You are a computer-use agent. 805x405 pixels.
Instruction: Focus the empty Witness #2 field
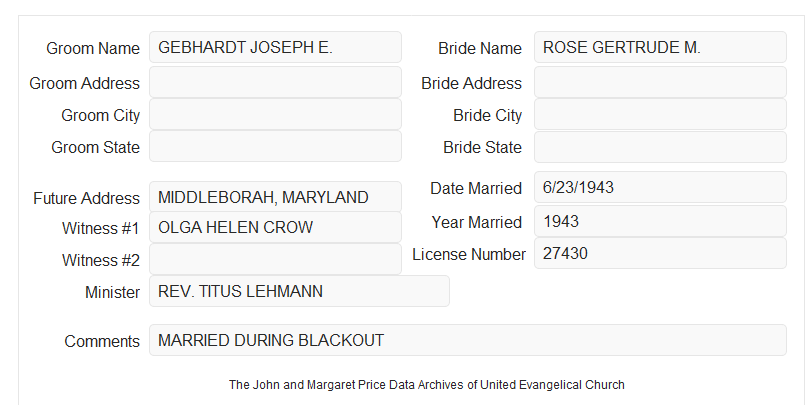tap(275, 259)
